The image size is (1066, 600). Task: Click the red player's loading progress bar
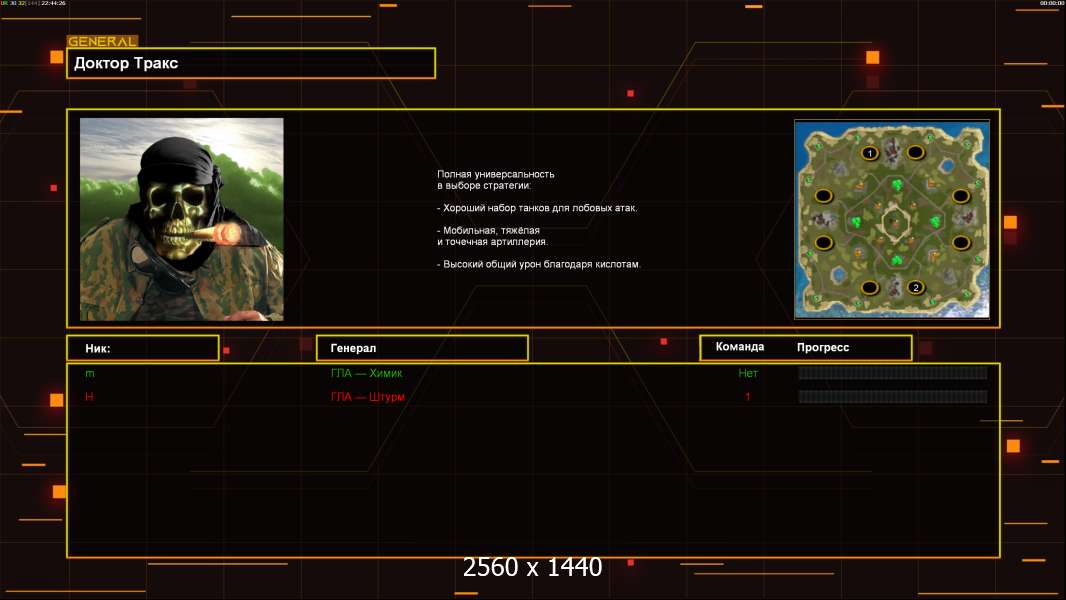[x=892, y=397]
